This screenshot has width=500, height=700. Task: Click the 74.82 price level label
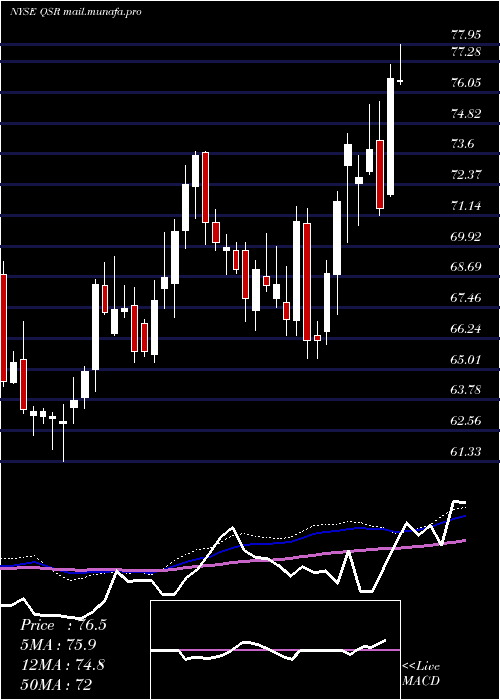(x=468, y=113)
